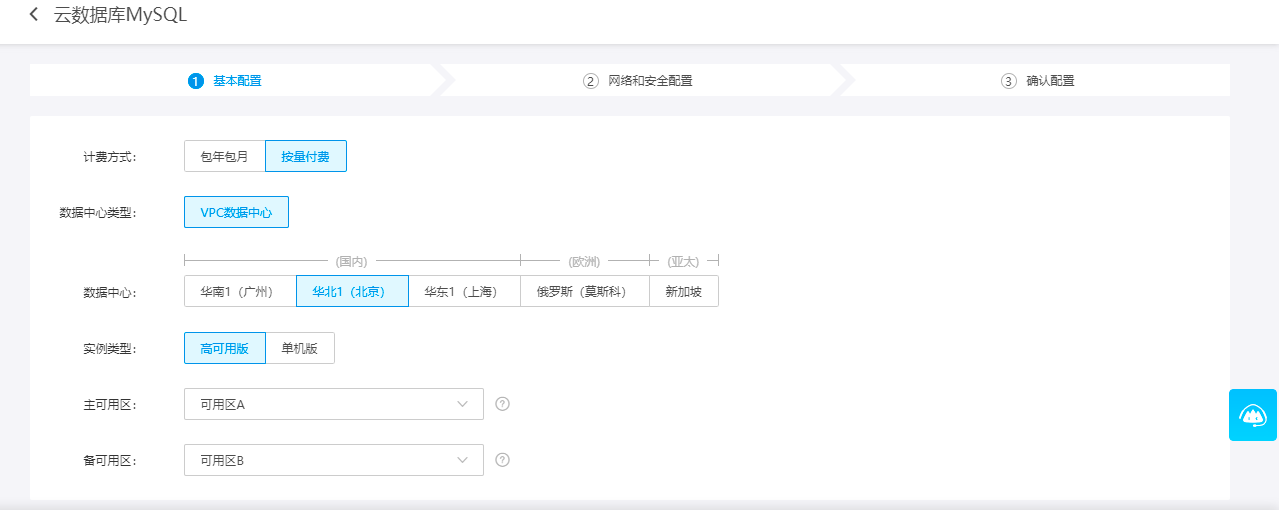Click the 数据中心类型 label

(98, 213)
